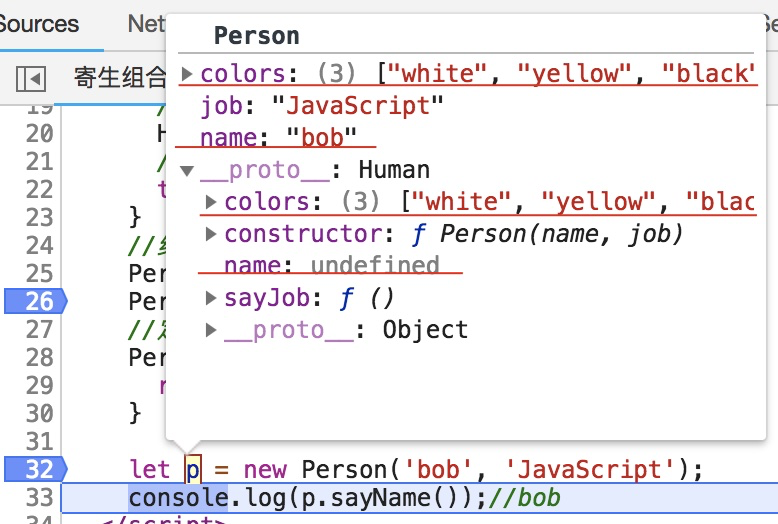
Task: Expand top-level colors array in popup
Action: 187,74
